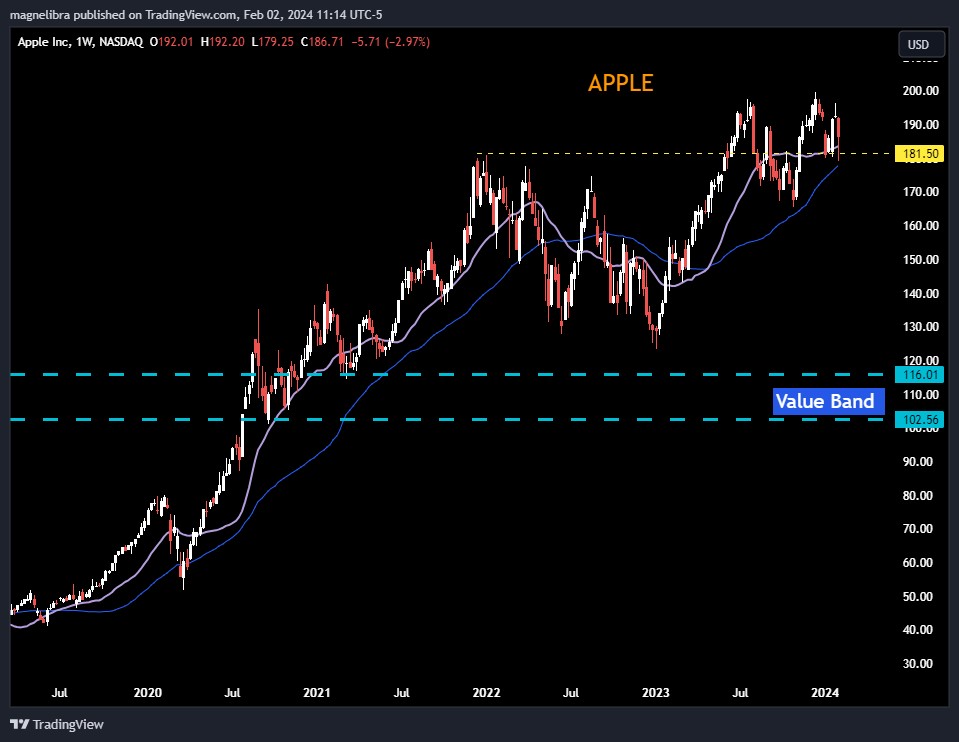Click the 170.00 price axis label
The width and height of the screenshot is (959, 742).
[920, 192]
